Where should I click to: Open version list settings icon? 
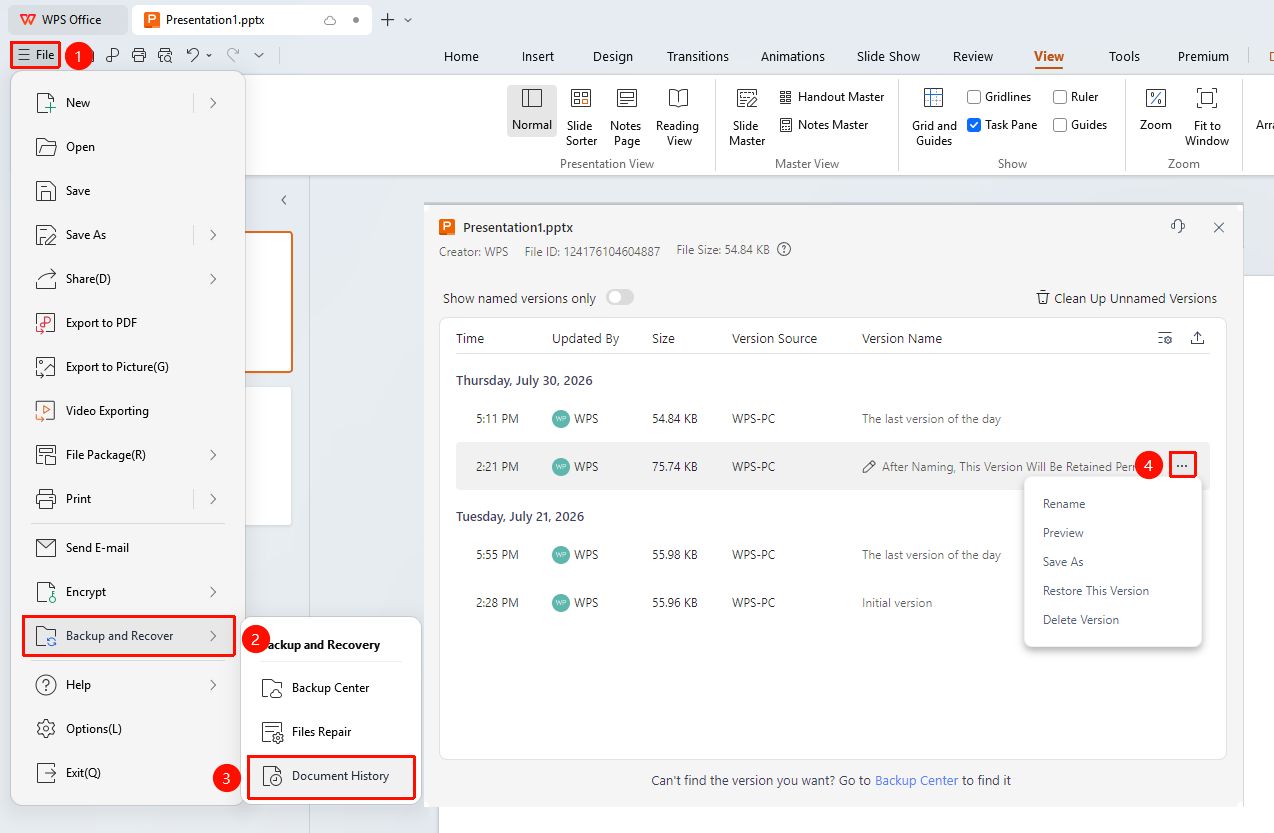point(1165,338)
